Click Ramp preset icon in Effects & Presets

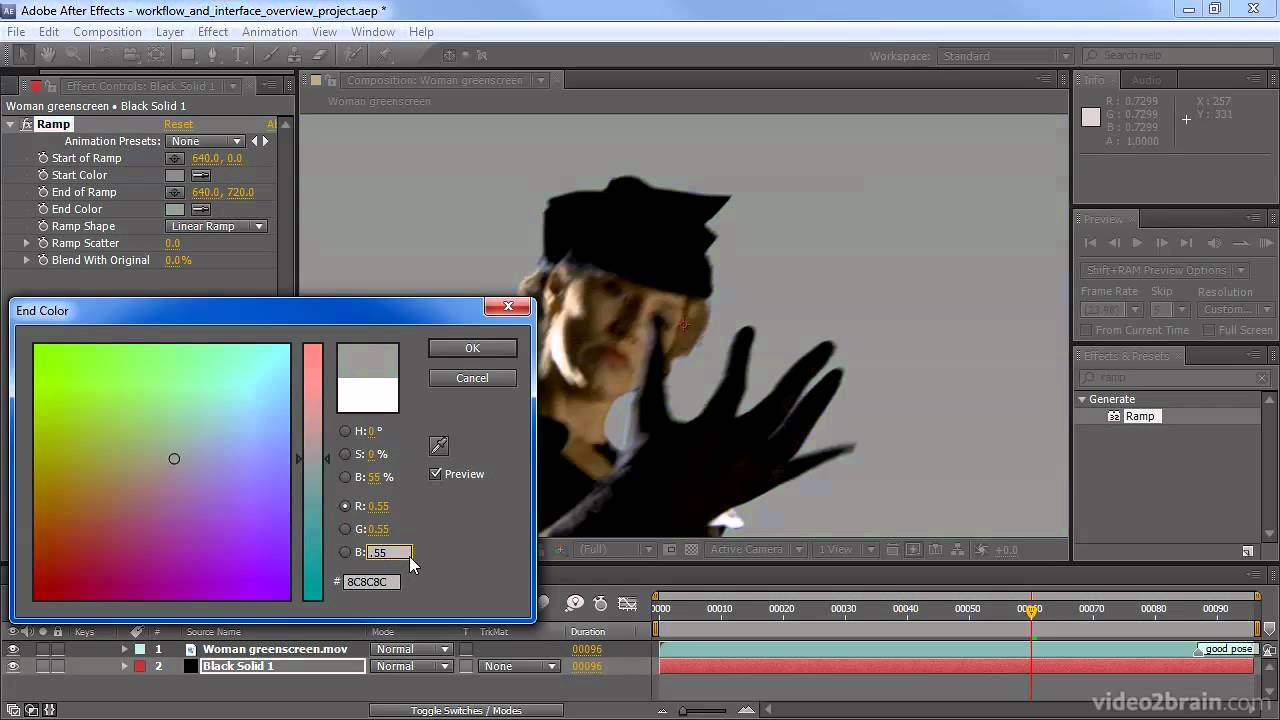(1114, 416)
